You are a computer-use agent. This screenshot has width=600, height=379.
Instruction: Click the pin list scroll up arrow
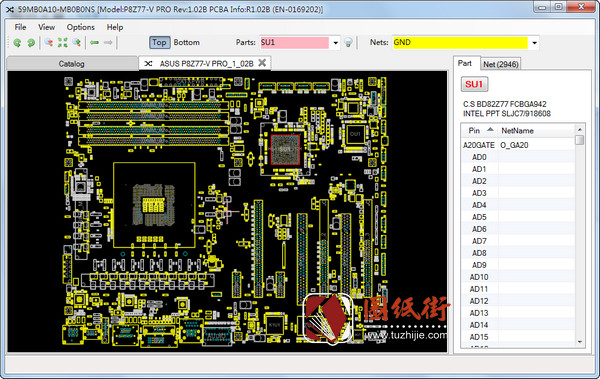[580, 129]
